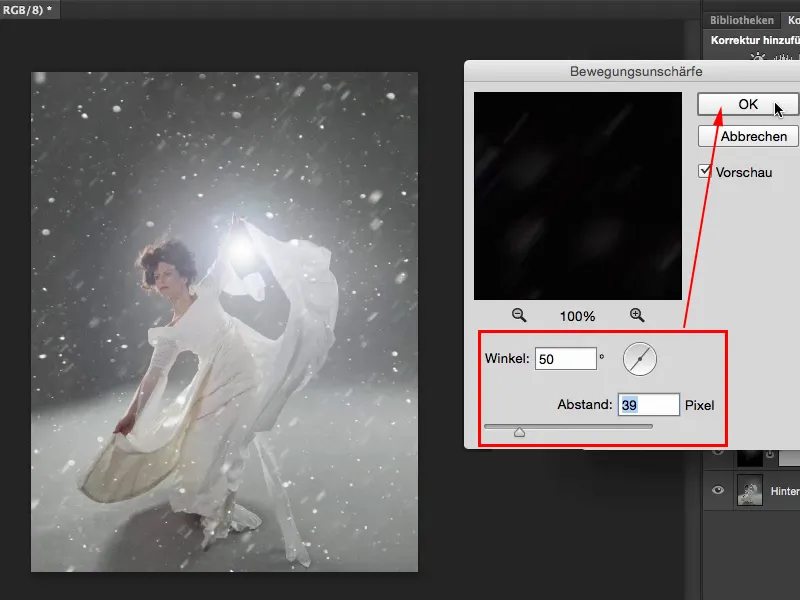
Task: Toggle the Vorschau preview checkbox
Action: pyautogui.click(x=705, y=171)
